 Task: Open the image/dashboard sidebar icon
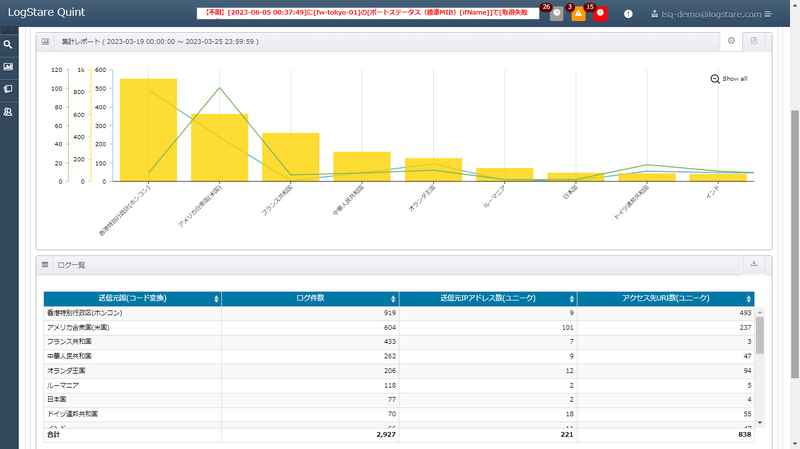click(8, 67)
